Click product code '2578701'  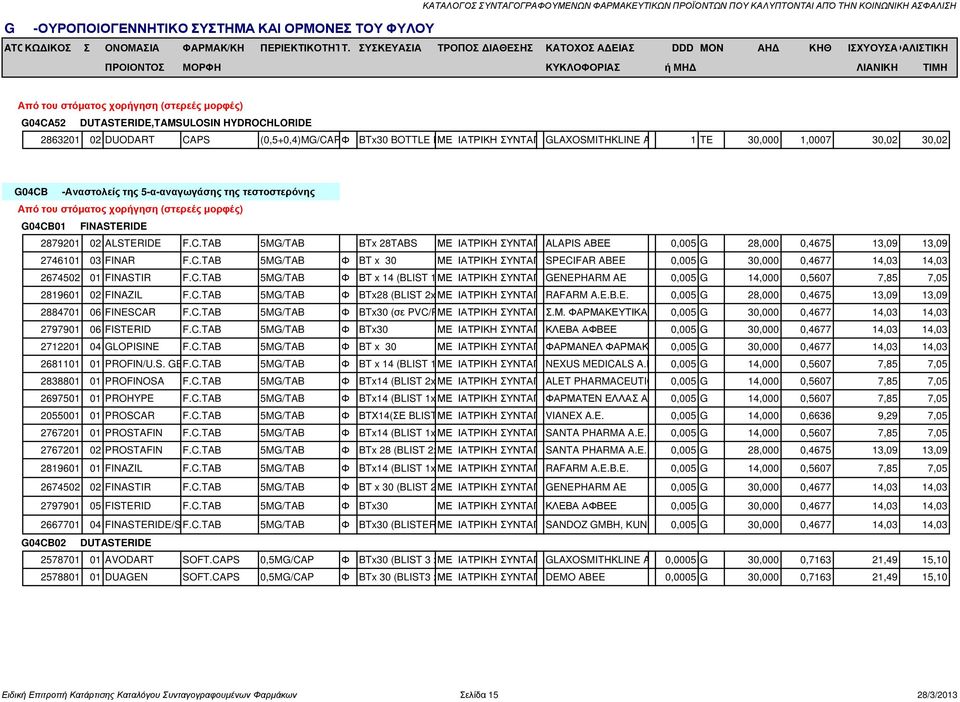coord(60,560)
